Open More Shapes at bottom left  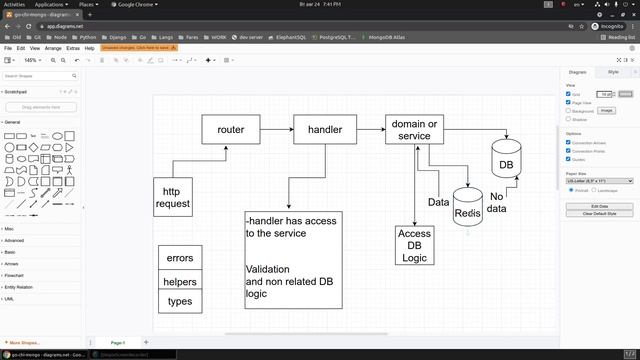[22, 343]
